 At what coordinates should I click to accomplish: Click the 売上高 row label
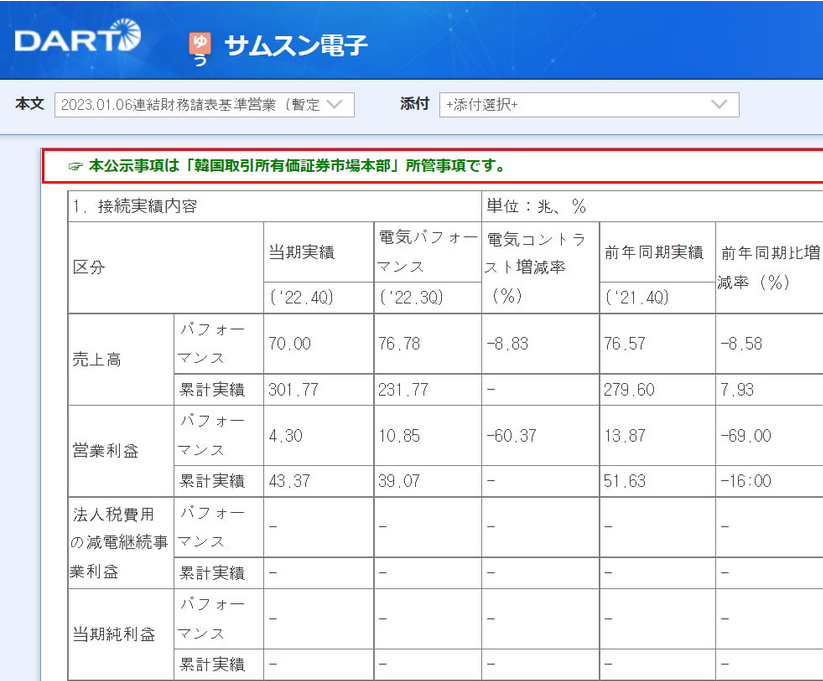pyautogui.click(x=97, y=359)
